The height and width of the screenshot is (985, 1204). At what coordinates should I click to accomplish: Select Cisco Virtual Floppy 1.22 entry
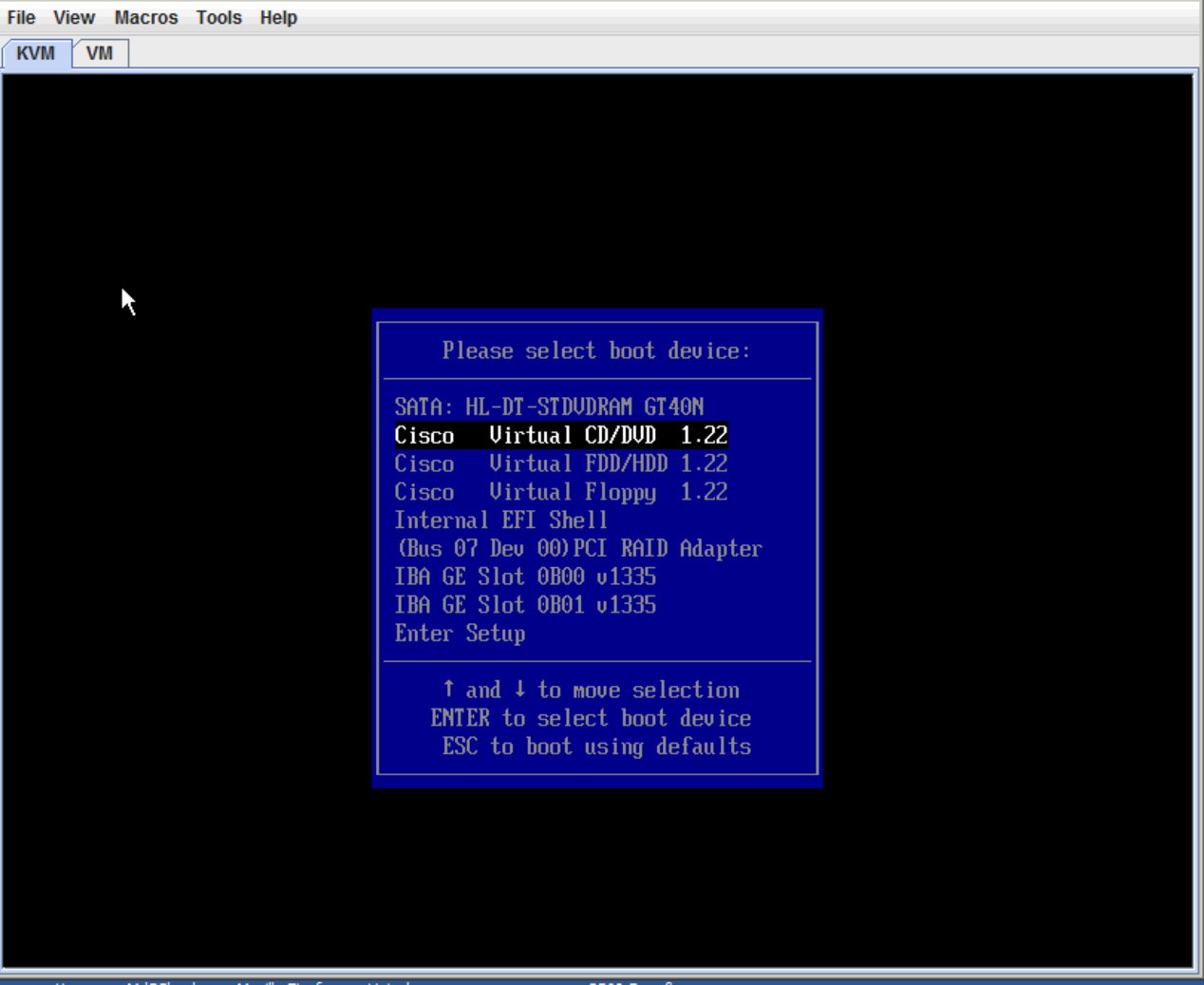pos(561,493)
